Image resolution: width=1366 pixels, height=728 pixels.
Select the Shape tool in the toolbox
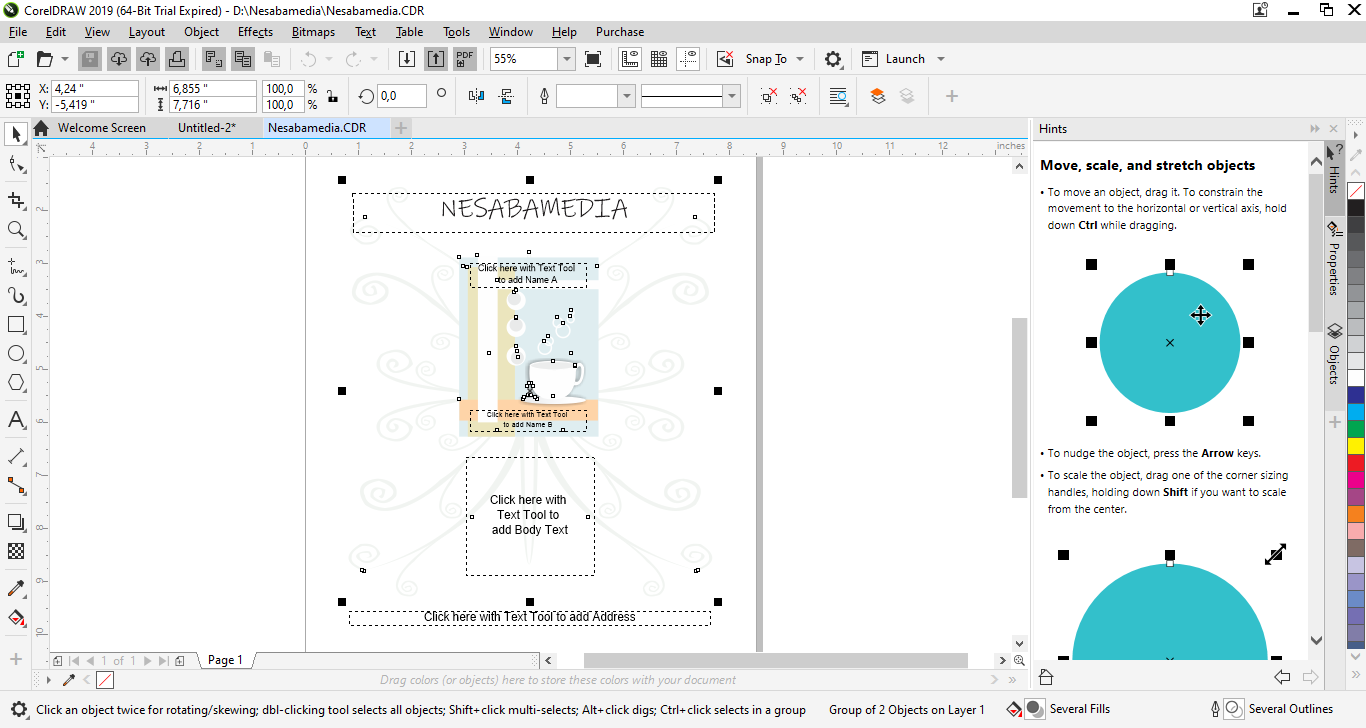16,165
